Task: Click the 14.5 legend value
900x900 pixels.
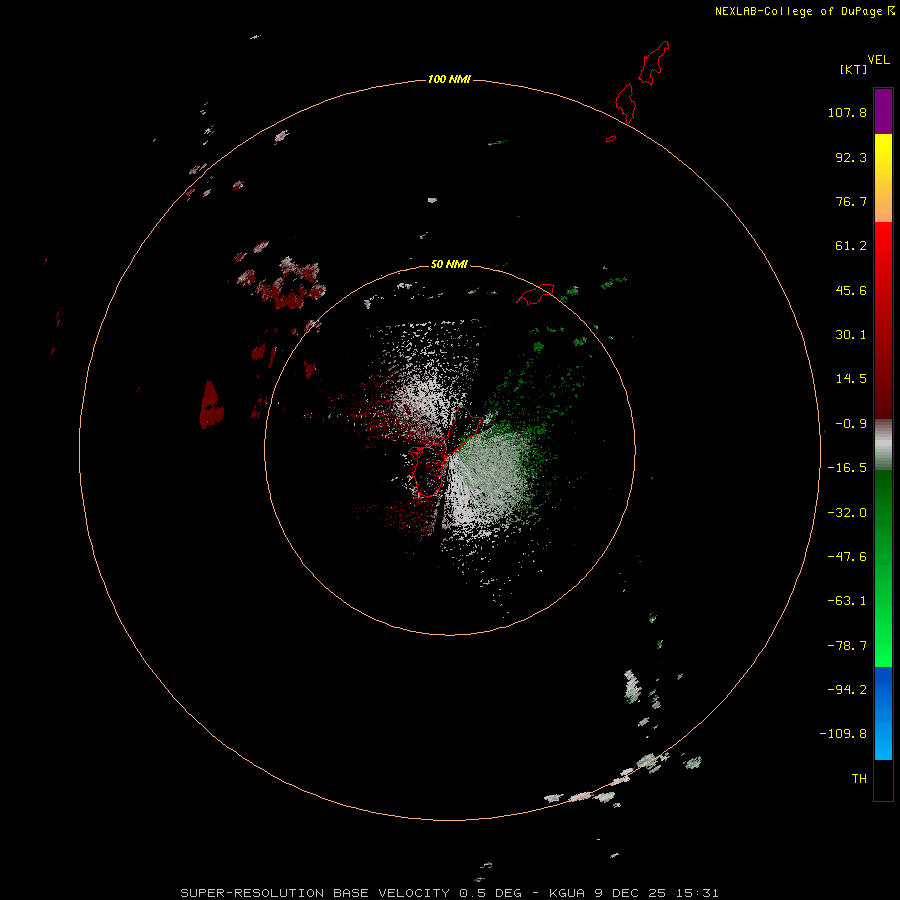Action: click(851, 379)
